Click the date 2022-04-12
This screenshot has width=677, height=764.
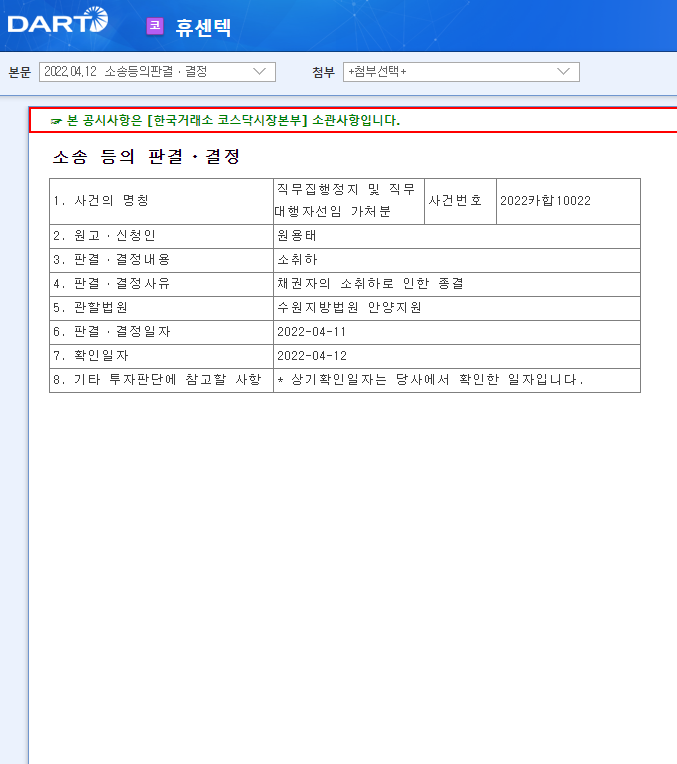pyautogui.click(x=312, y=356)
